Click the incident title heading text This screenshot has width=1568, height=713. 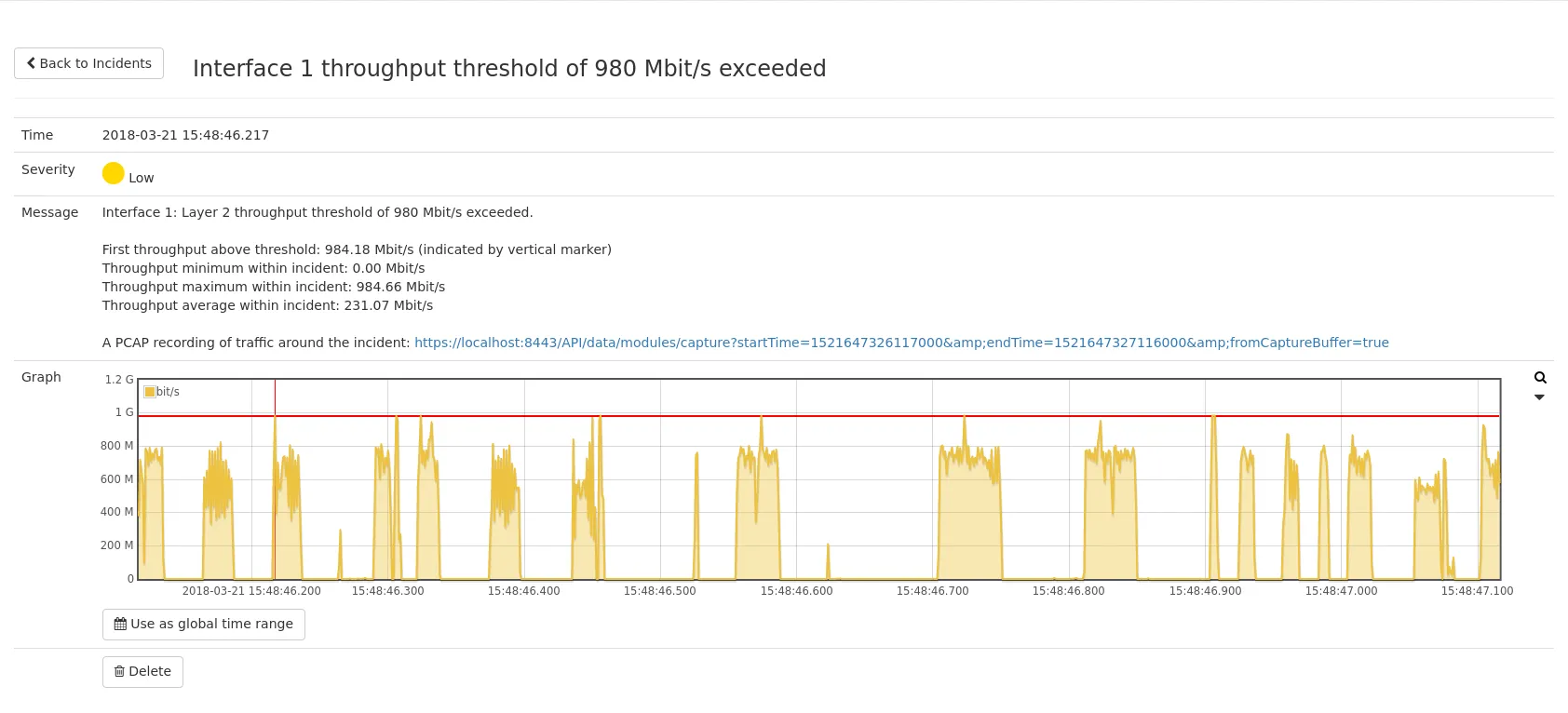[509, 69]
